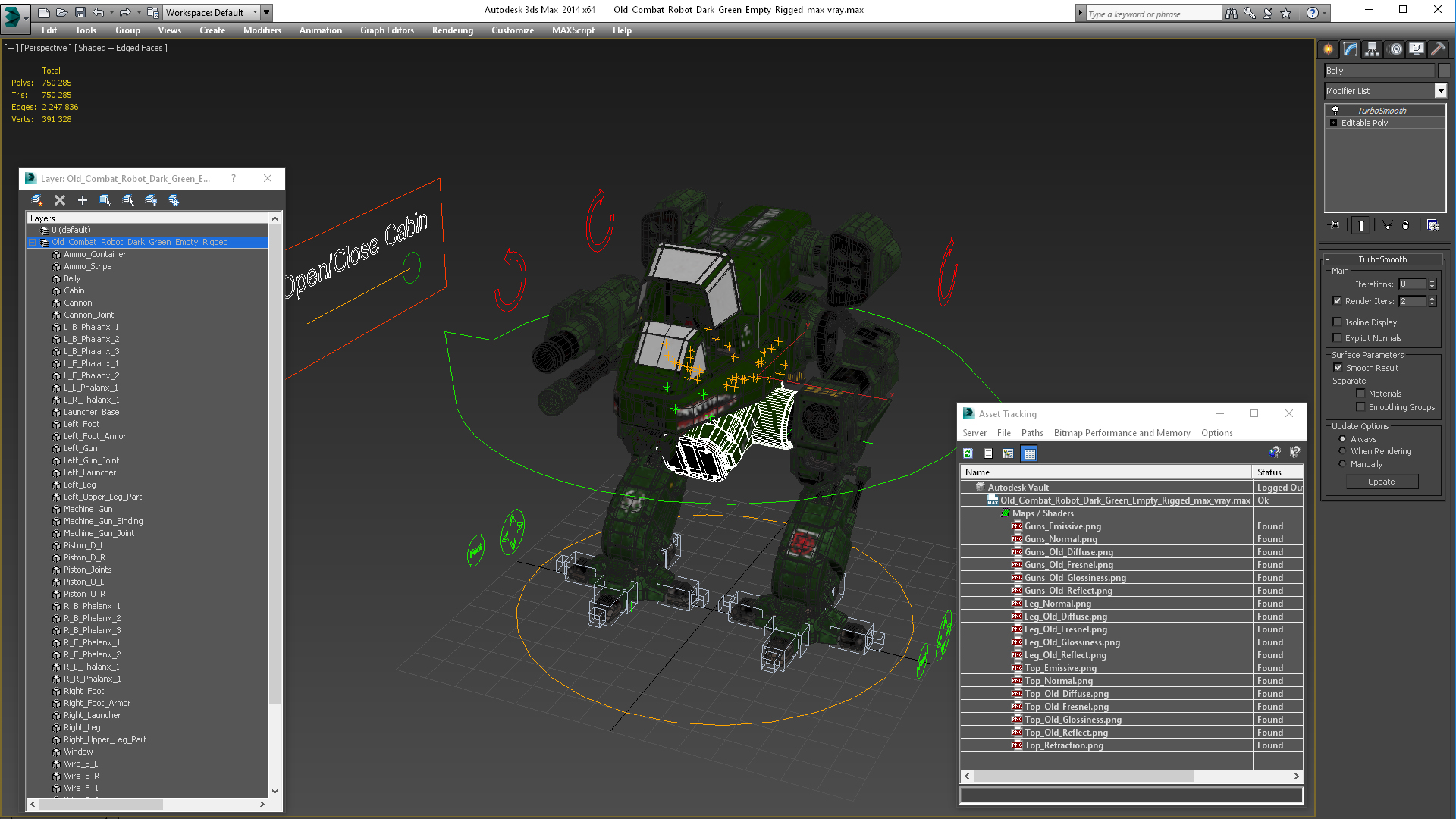Screen dimensions: 1456x819
Task: Toggle Smooth Result checkbox
Action: click(x=1338, y=368)
